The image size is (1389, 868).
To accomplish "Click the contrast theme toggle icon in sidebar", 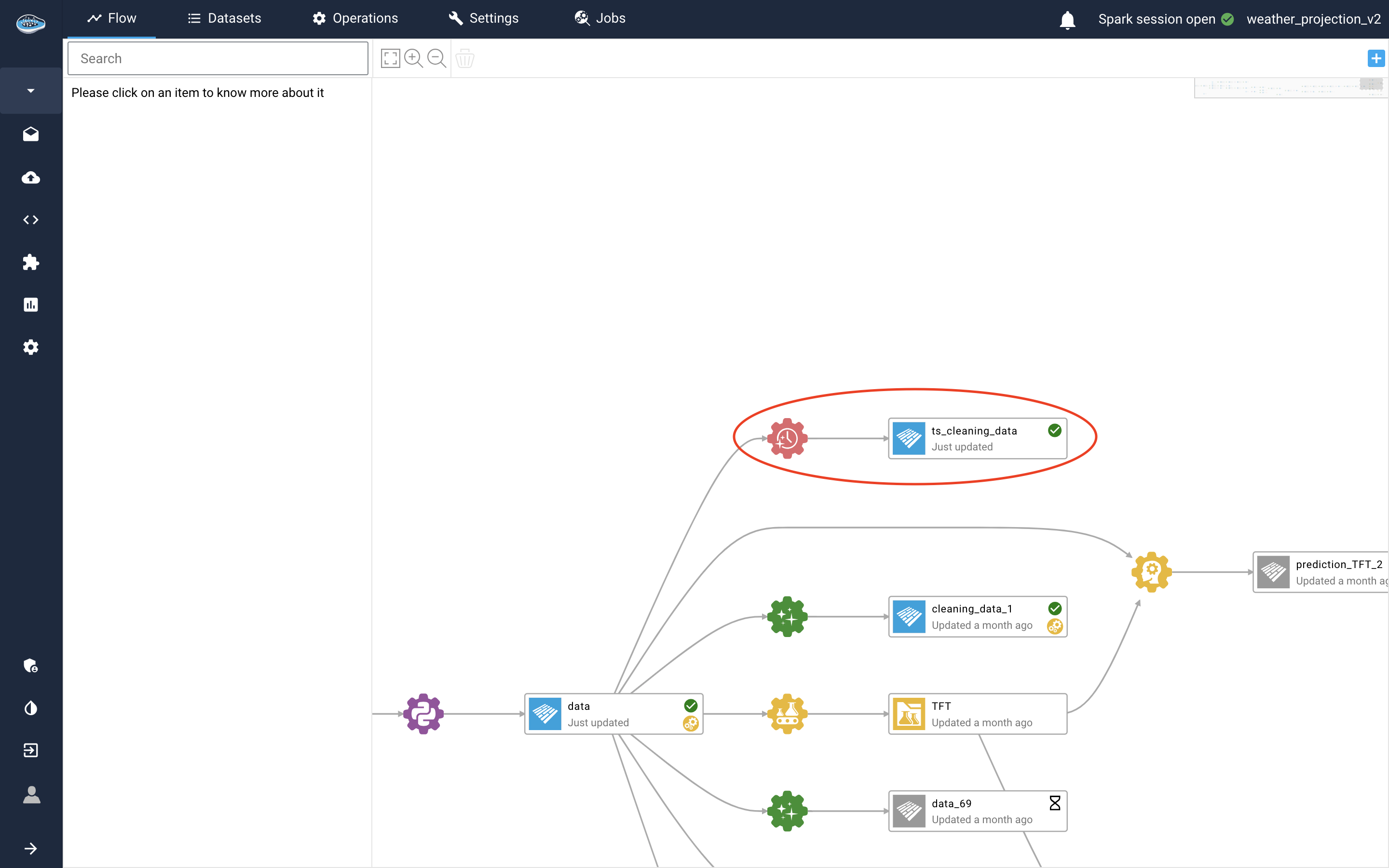I will [x=31, y=708].
